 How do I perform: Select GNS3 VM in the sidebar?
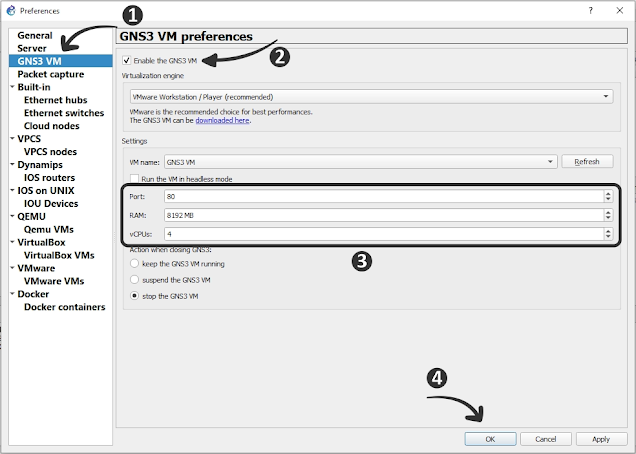(60, 61)
